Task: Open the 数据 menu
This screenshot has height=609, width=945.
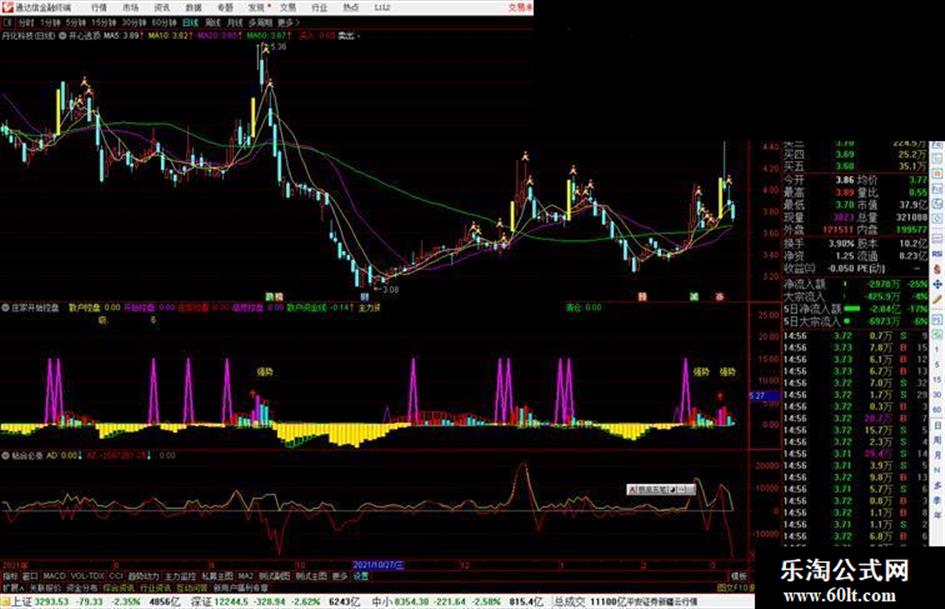Action: [193, 7]
